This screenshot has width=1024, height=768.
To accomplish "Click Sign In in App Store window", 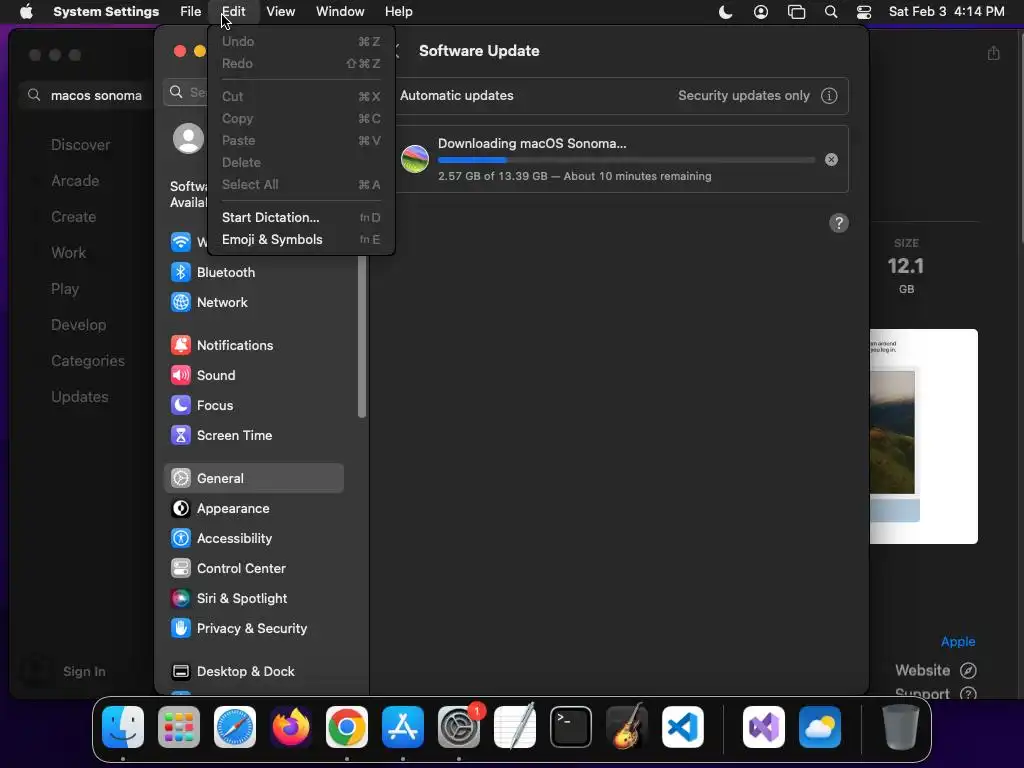I will point(84,671).
